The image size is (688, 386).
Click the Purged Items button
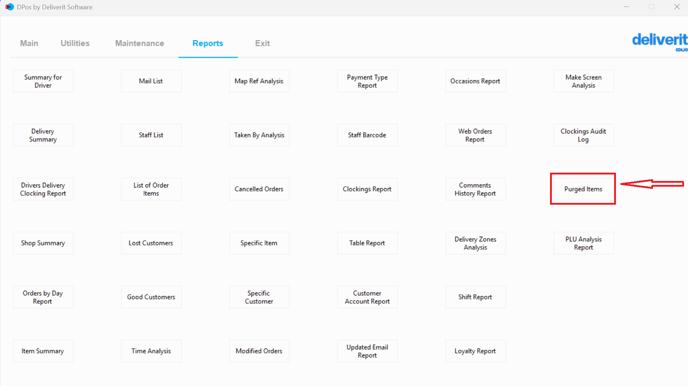[x=583, y=189]
